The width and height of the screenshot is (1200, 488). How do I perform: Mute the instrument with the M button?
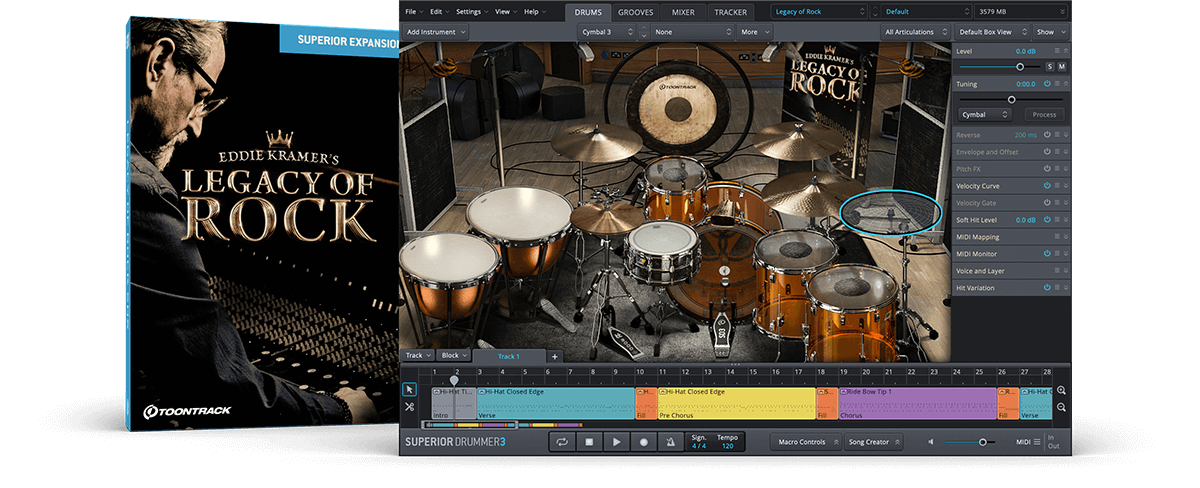(1062, 66)
